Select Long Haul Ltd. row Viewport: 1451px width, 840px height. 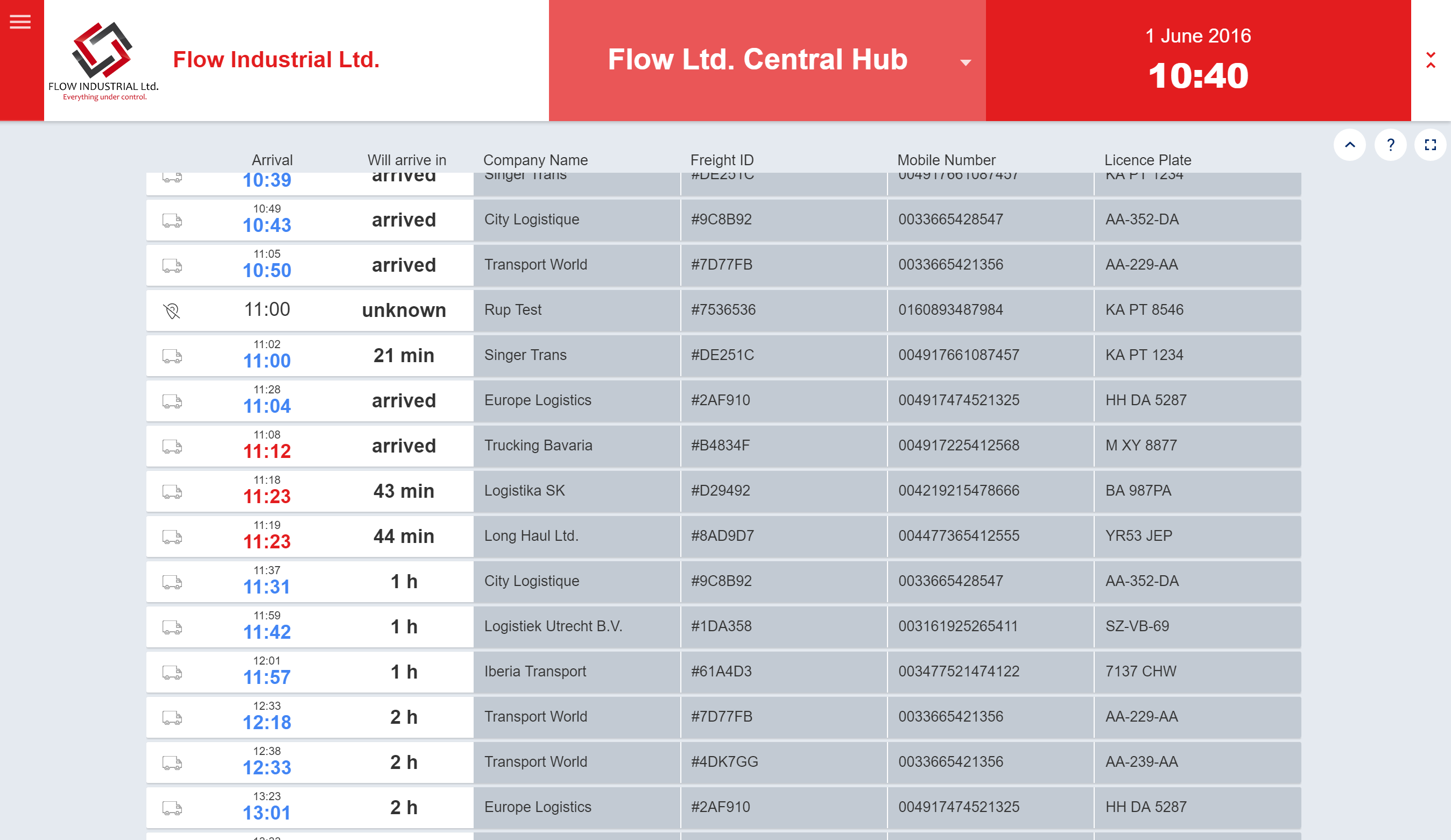tap(531, 536)
